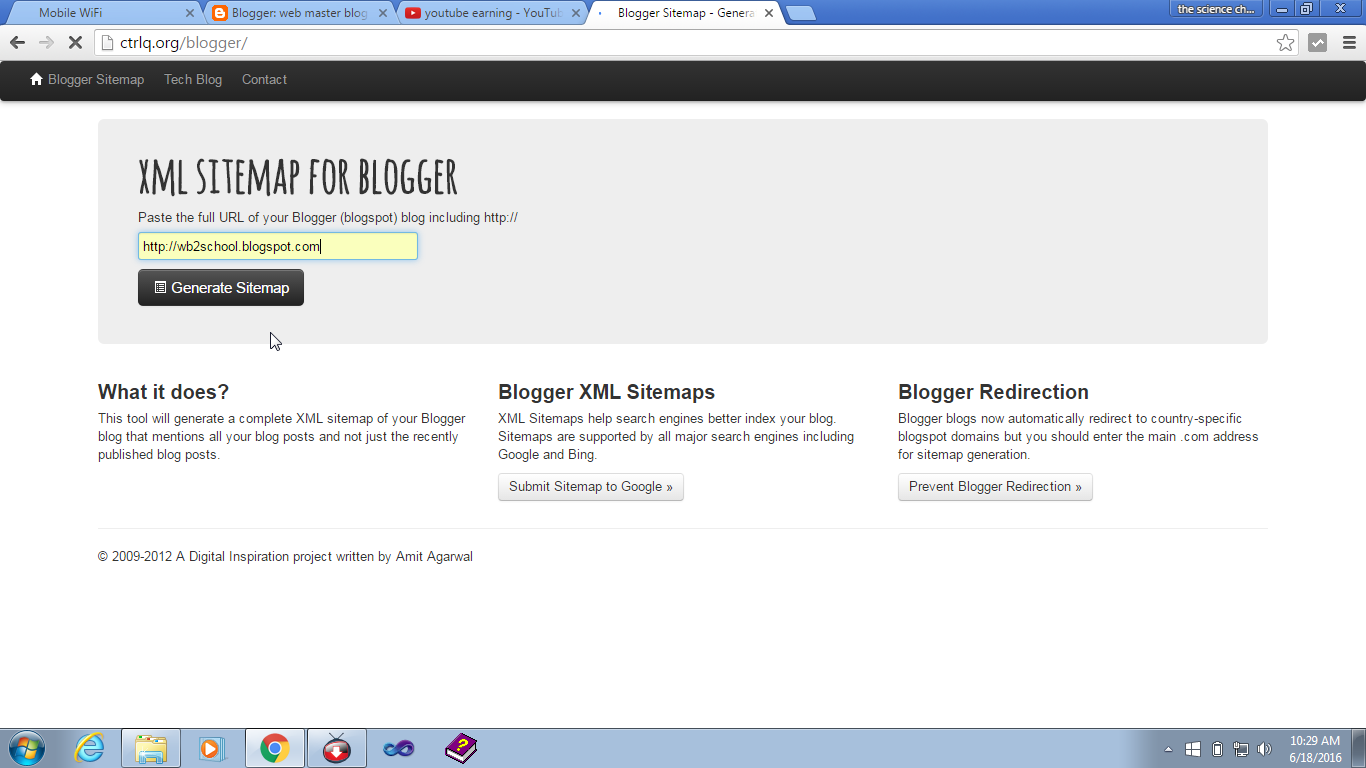Open the Tech Blog nav link

click(x=193, y=79)
